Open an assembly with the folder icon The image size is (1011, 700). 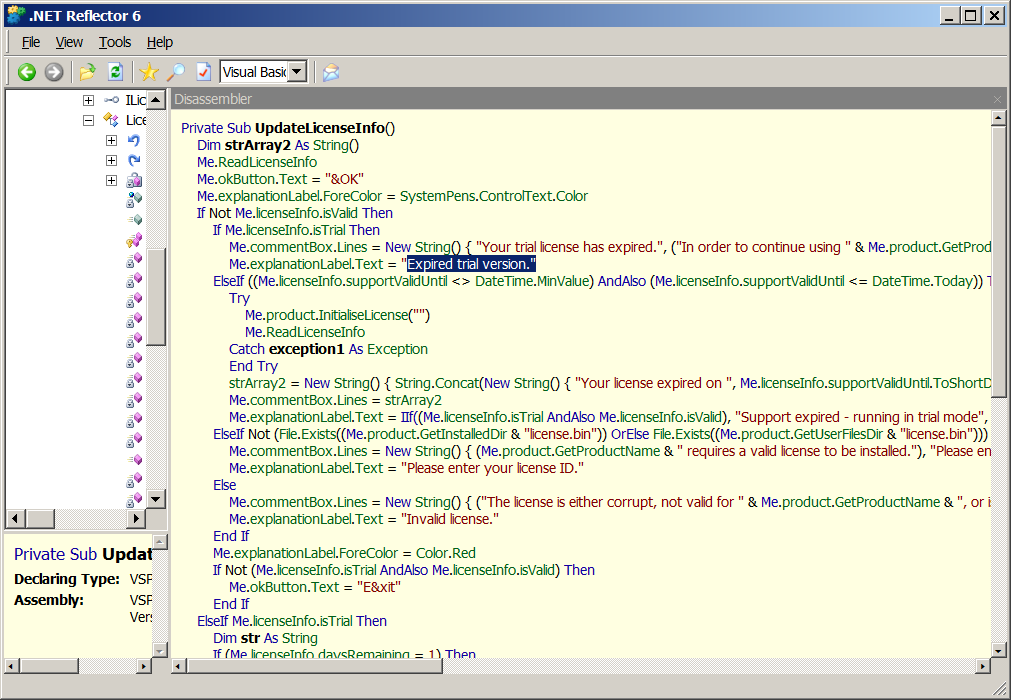pos(88,72)
